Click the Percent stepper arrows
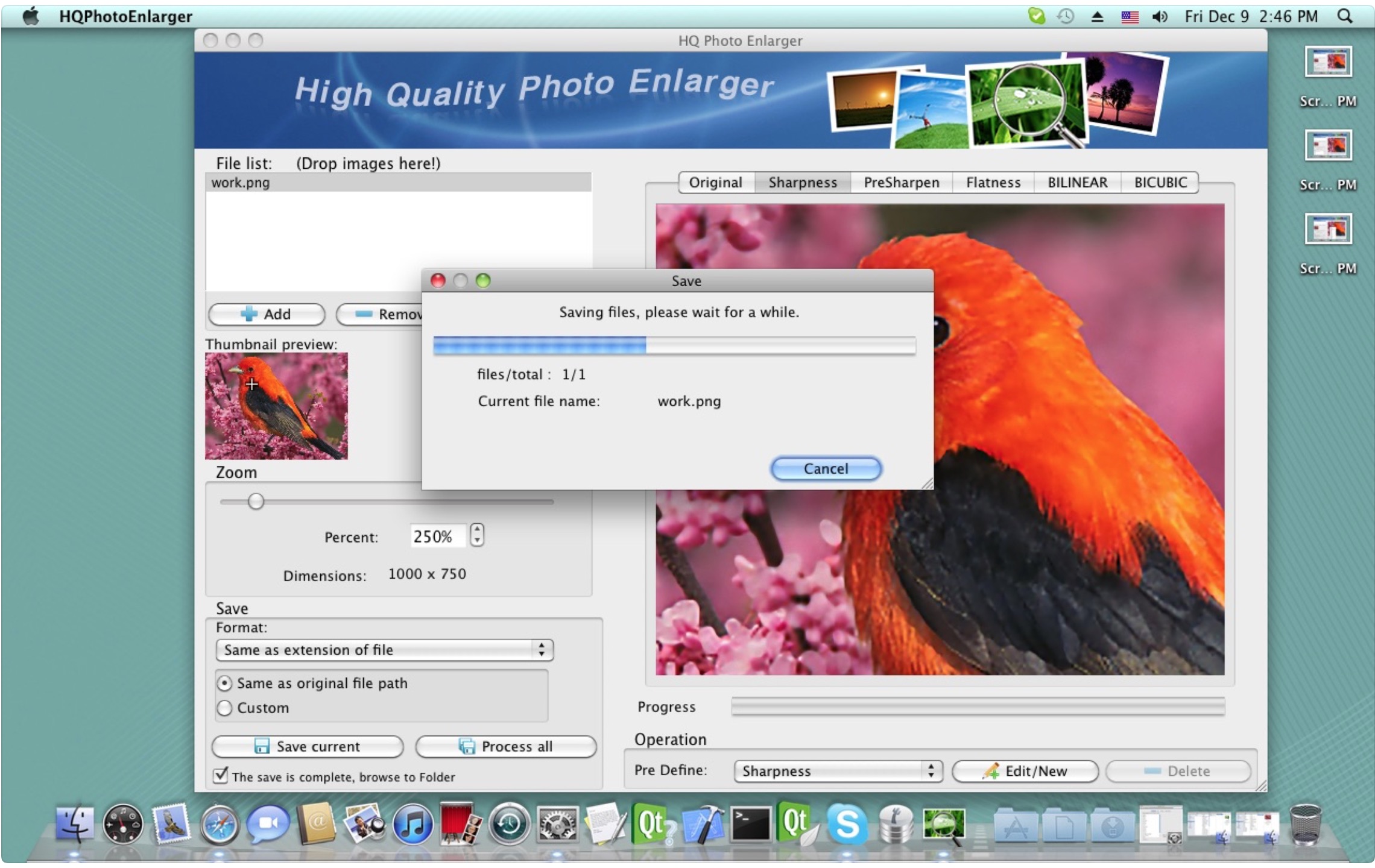This screenshot has width=1375, height=868. click(477, 535)
